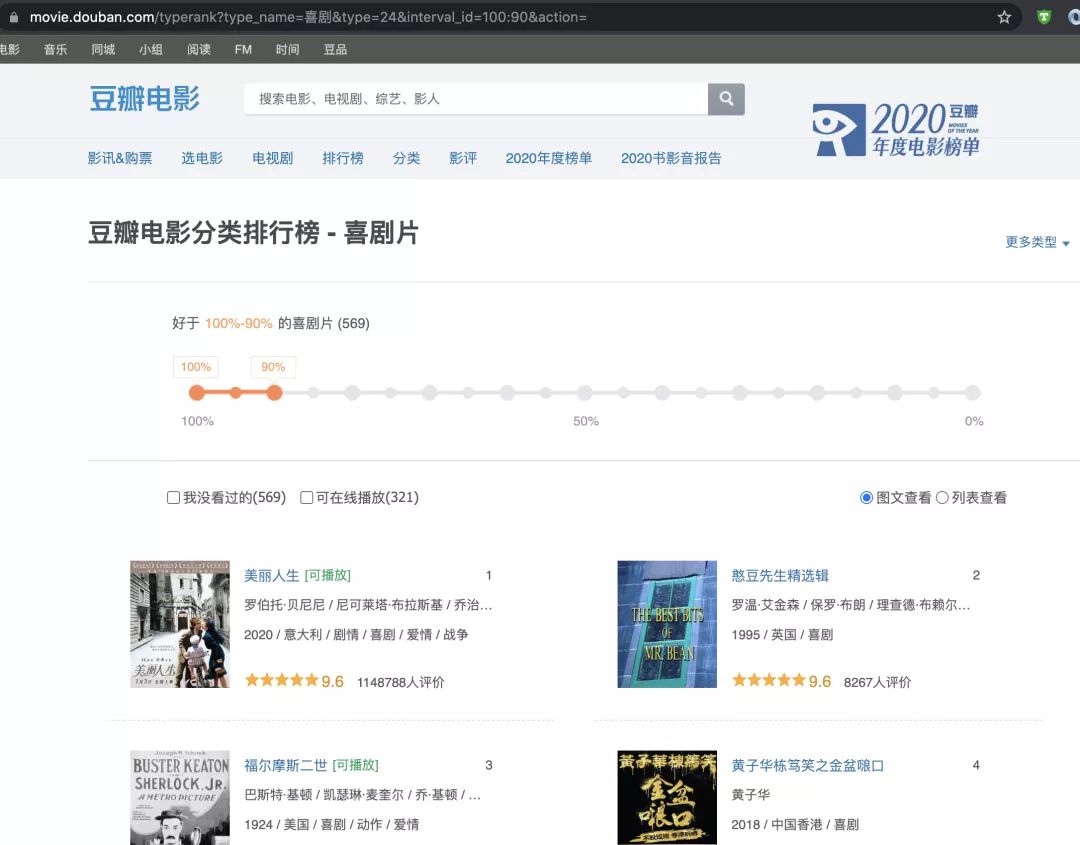Open the 金盆啷口 poster thumbnail

point(667,797)
